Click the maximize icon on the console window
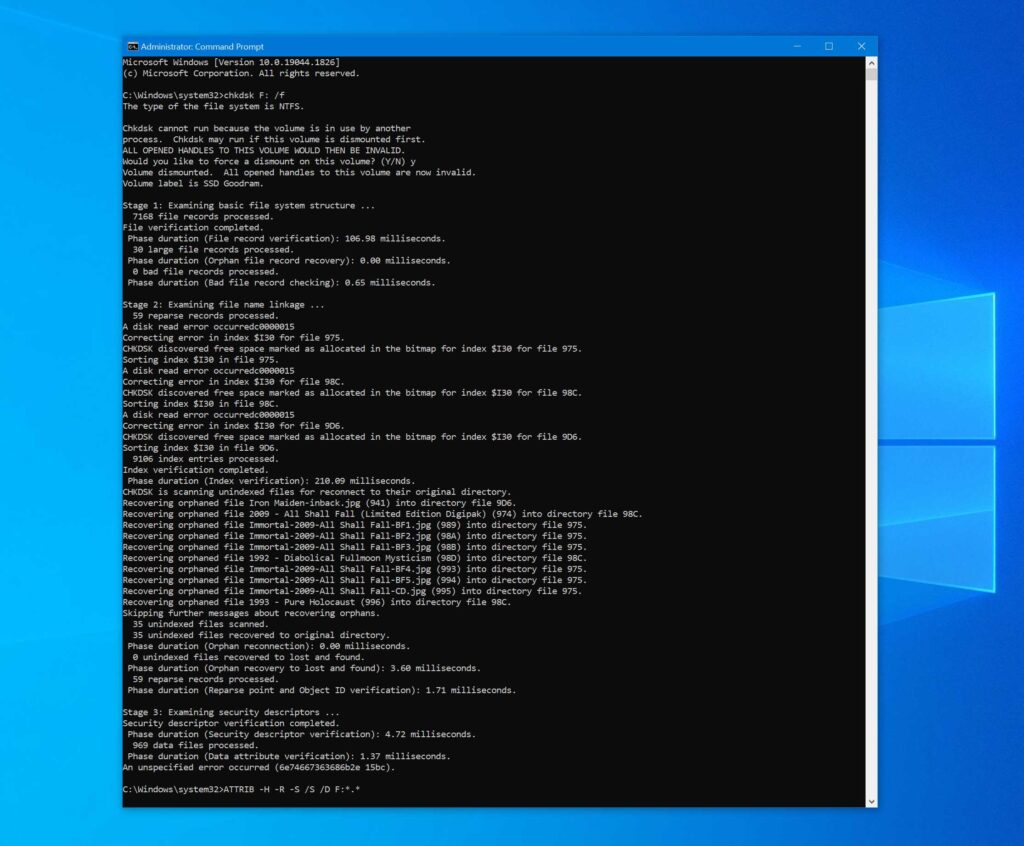Image resolution: width=1024 pixels, height=846 pixels. tap(828, 46)
